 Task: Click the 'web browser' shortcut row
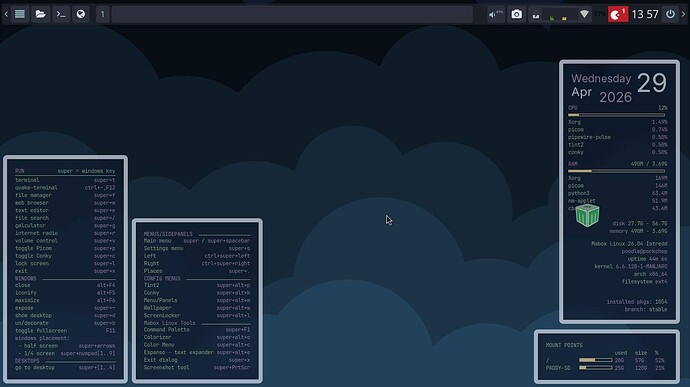tap(65, 203)
